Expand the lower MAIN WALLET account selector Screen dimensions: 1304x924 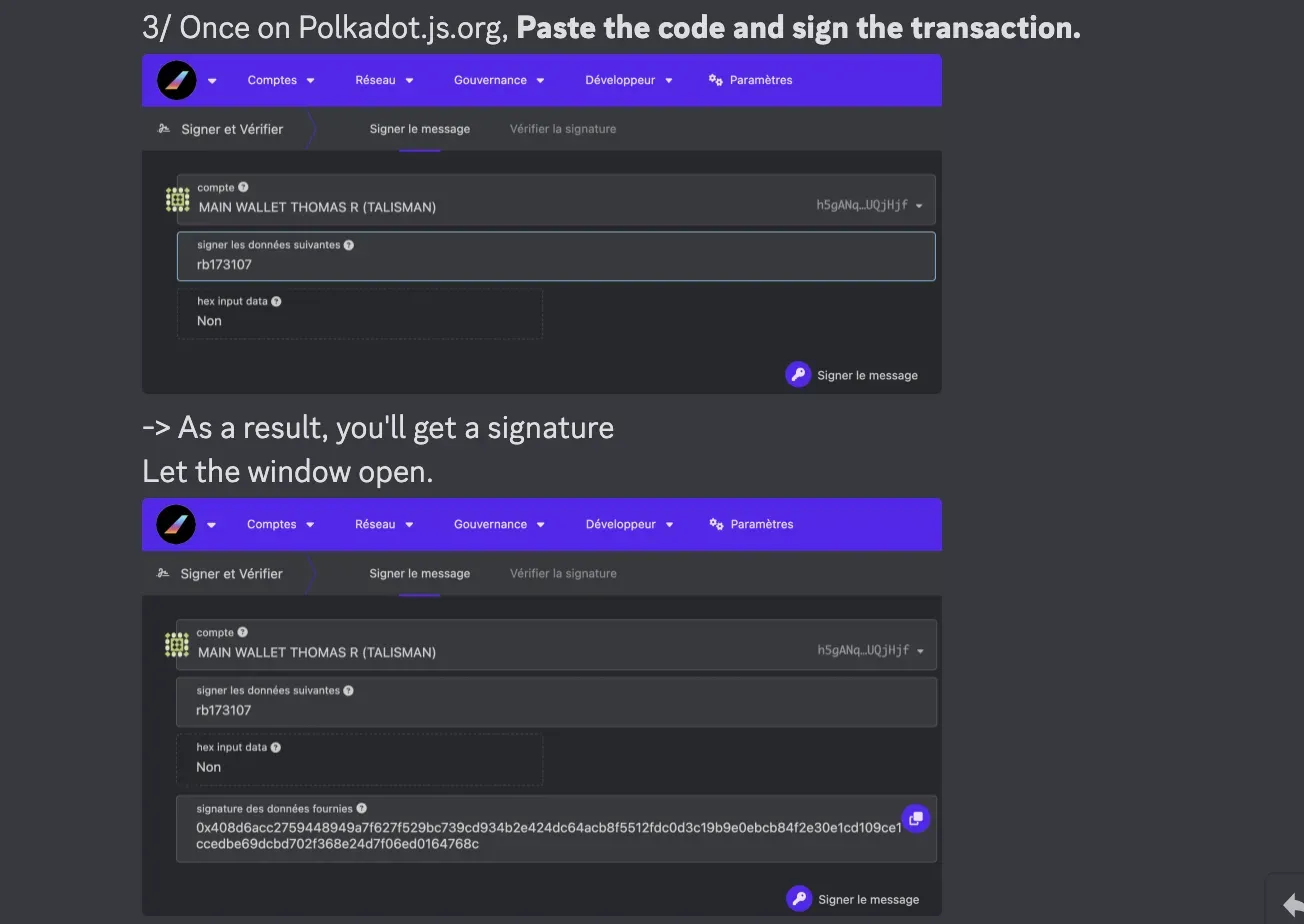[556, 644]
